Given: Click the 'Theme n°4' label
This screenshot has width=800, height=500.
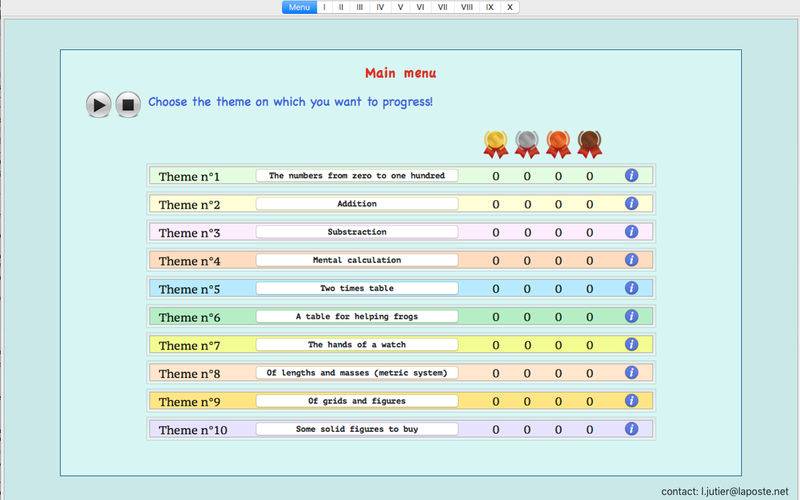Looking at the screenshot, I should 189,261.
